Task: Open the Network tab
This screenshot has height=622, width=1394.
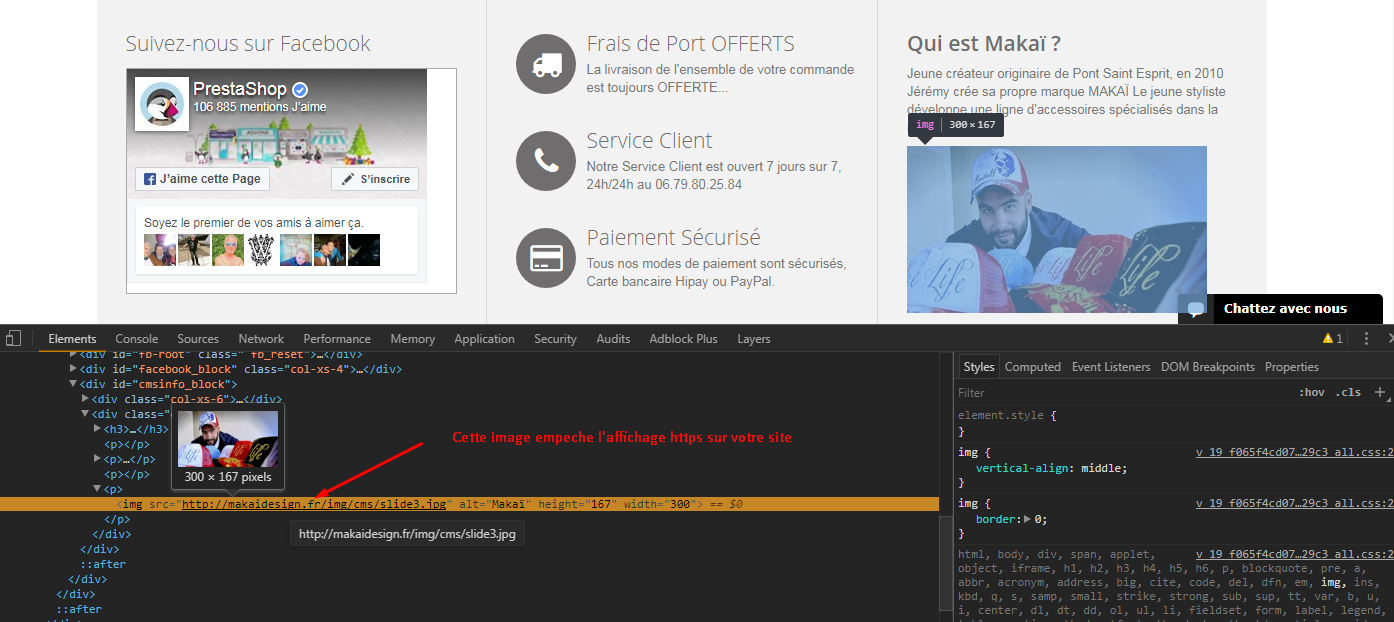Action: pyautogui.click(x=261, y=339)
